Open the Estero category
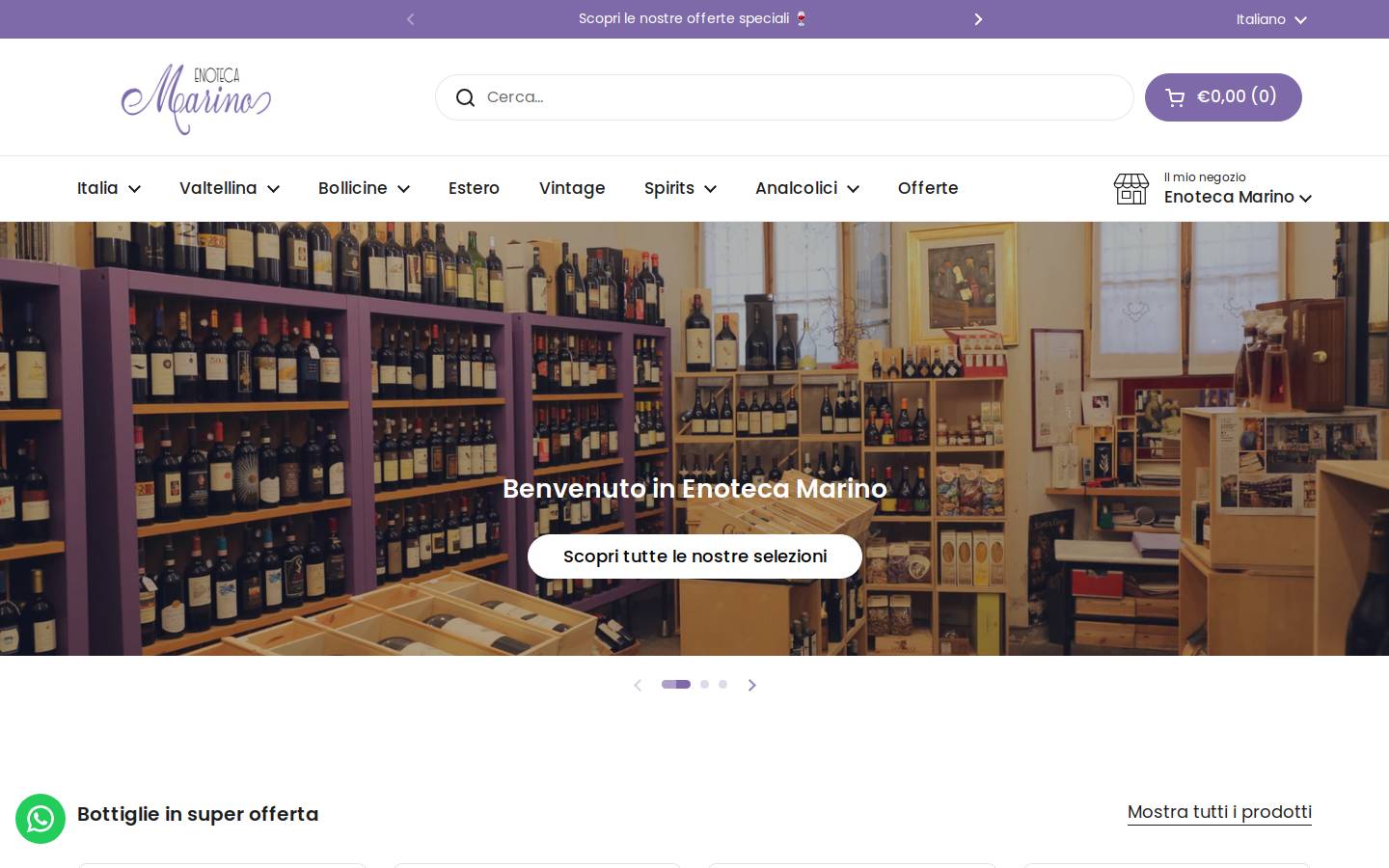 [474, 188]
